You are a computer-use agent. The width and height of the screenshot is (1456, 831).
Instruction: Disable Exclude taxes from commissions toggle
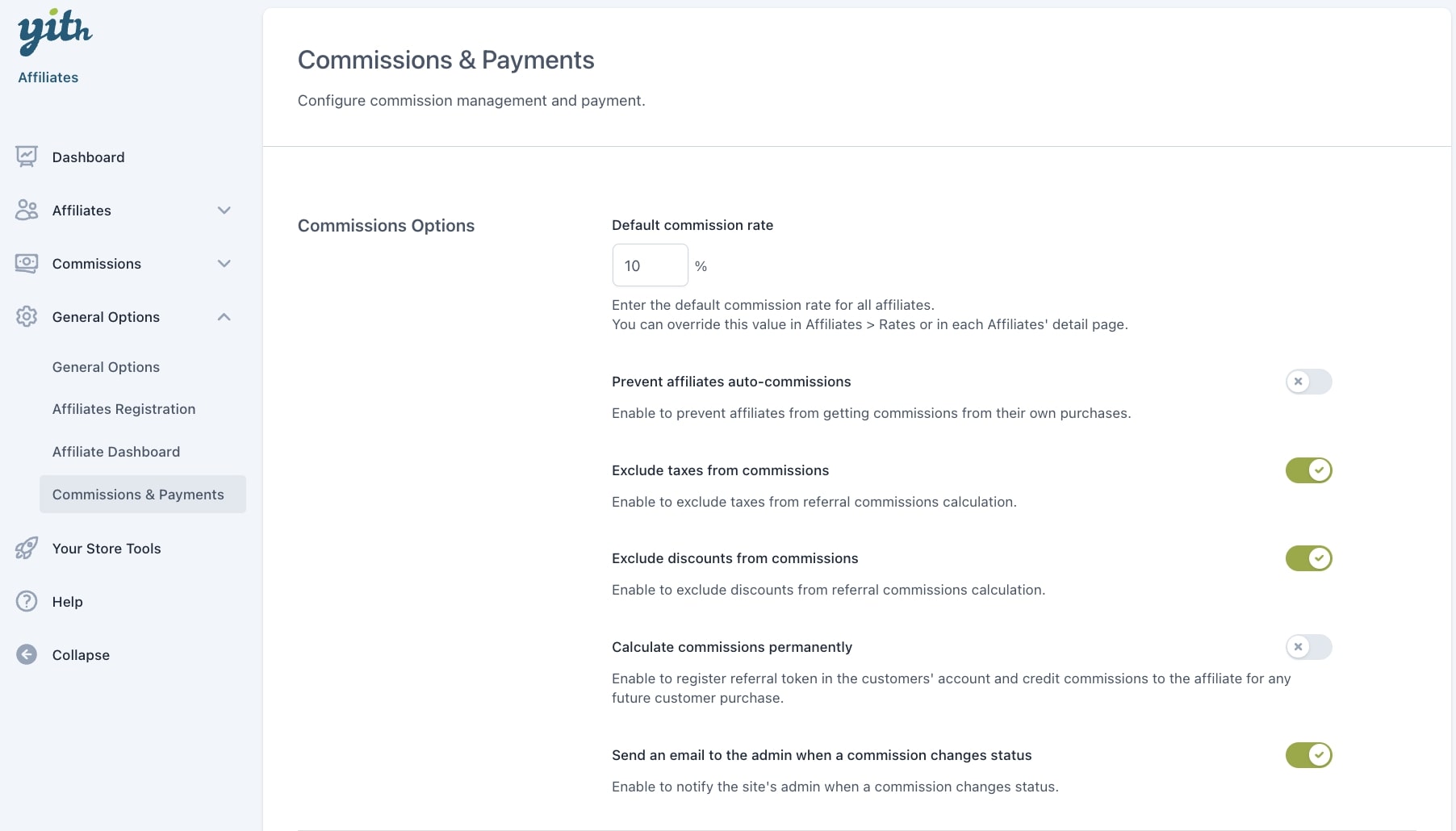[x=1308, y=470]
